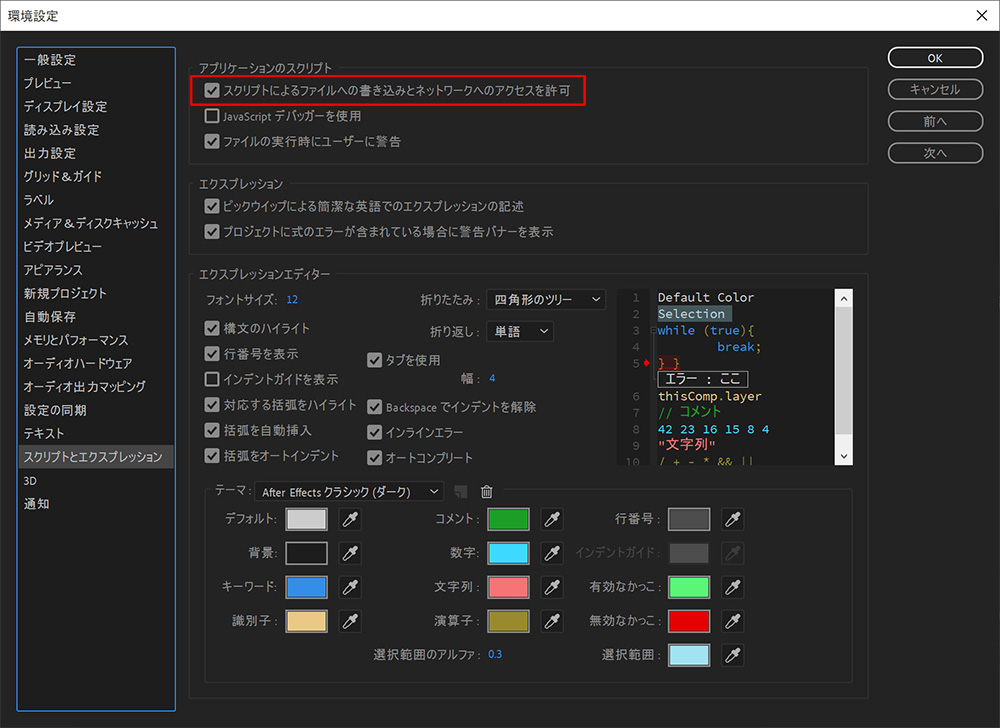Click the eyedropper for コメント color

point(552,519)
